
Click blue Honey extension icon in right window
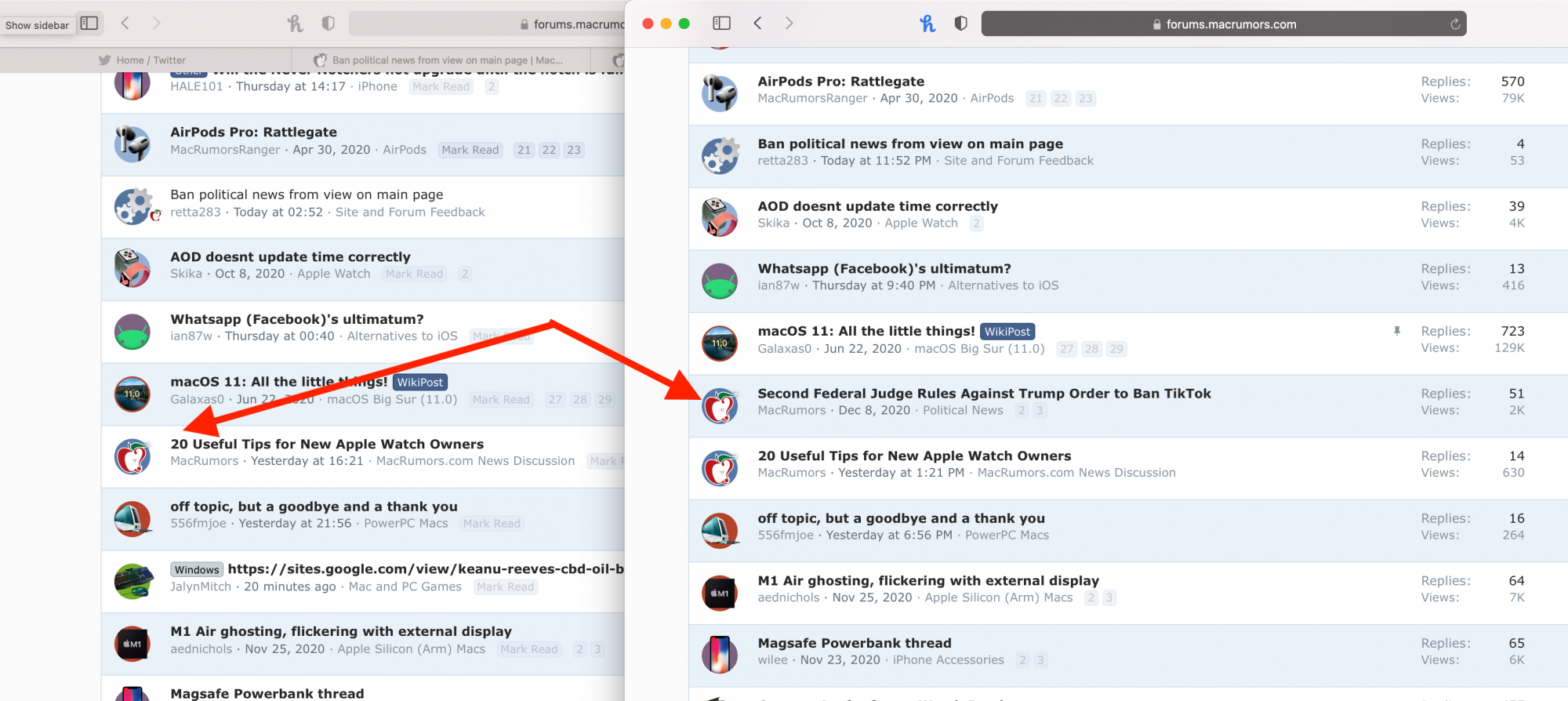[x=927, y=24]
